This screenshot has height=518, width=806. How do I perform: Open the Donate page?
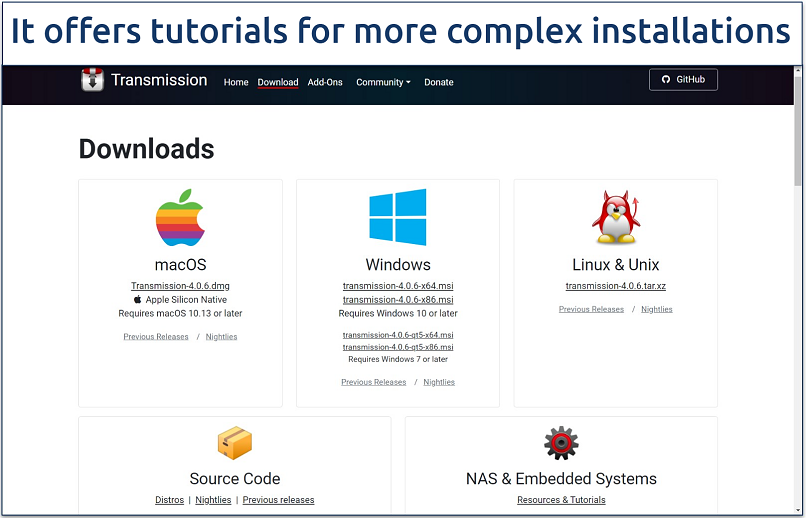[438, 82]
